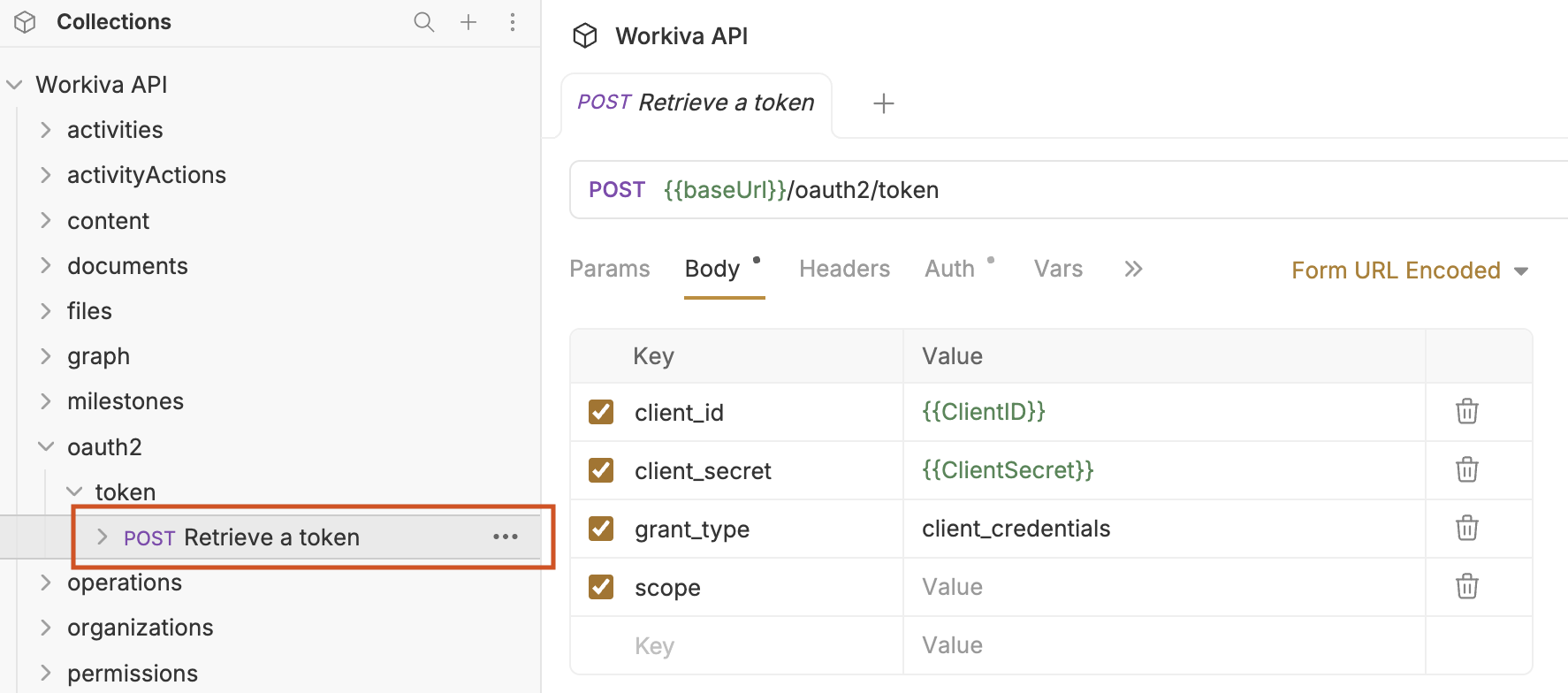Image resolution: width=1568 pixels, height=693 pixels.
Task: Click the POST method in URL bar
Action: point(617,190)
